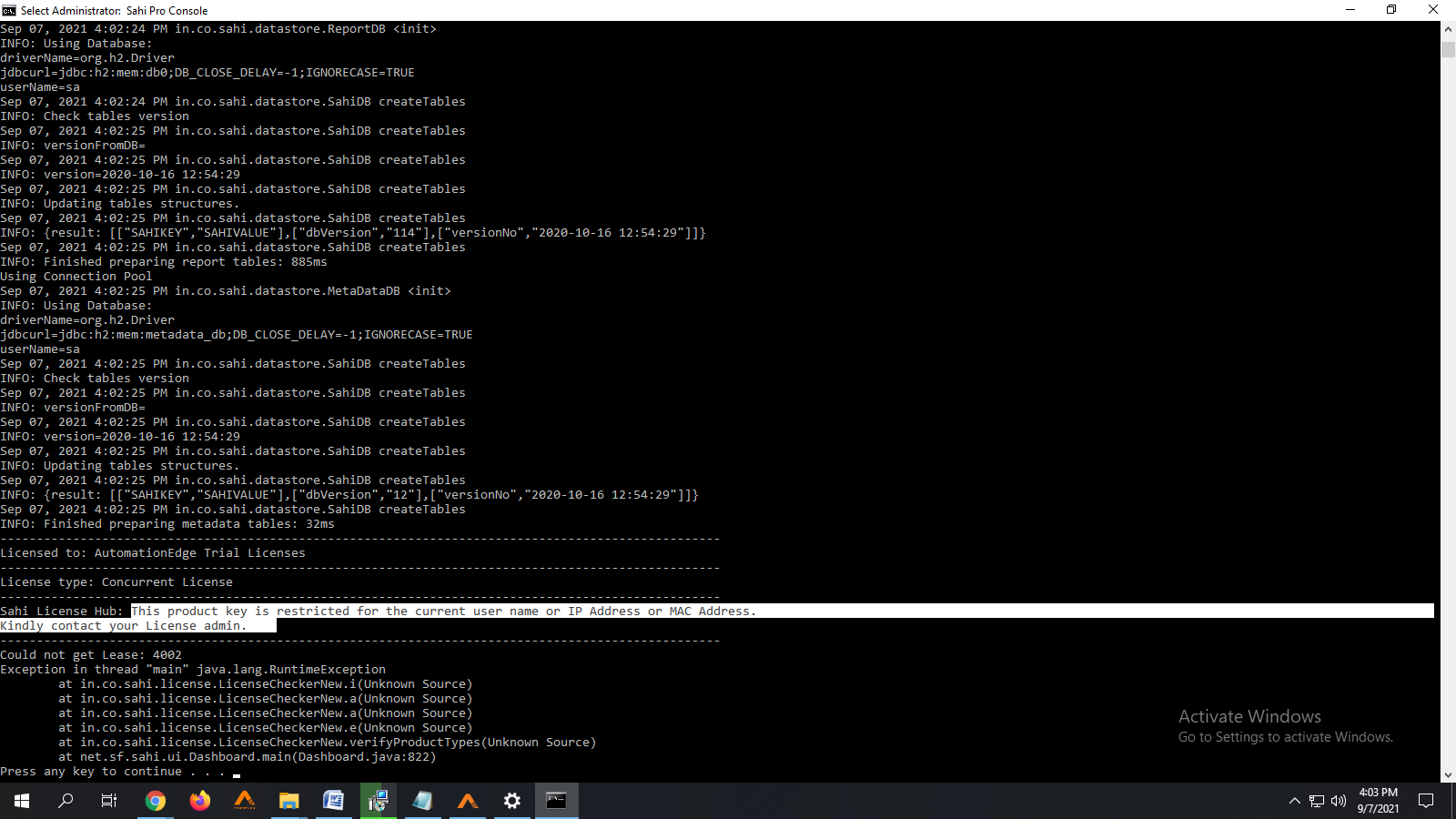Screen dimensions: 1456x819
Task: Click the 'jdbcurl=jdbc:h2:mem:db0' line
Action: 207,73
